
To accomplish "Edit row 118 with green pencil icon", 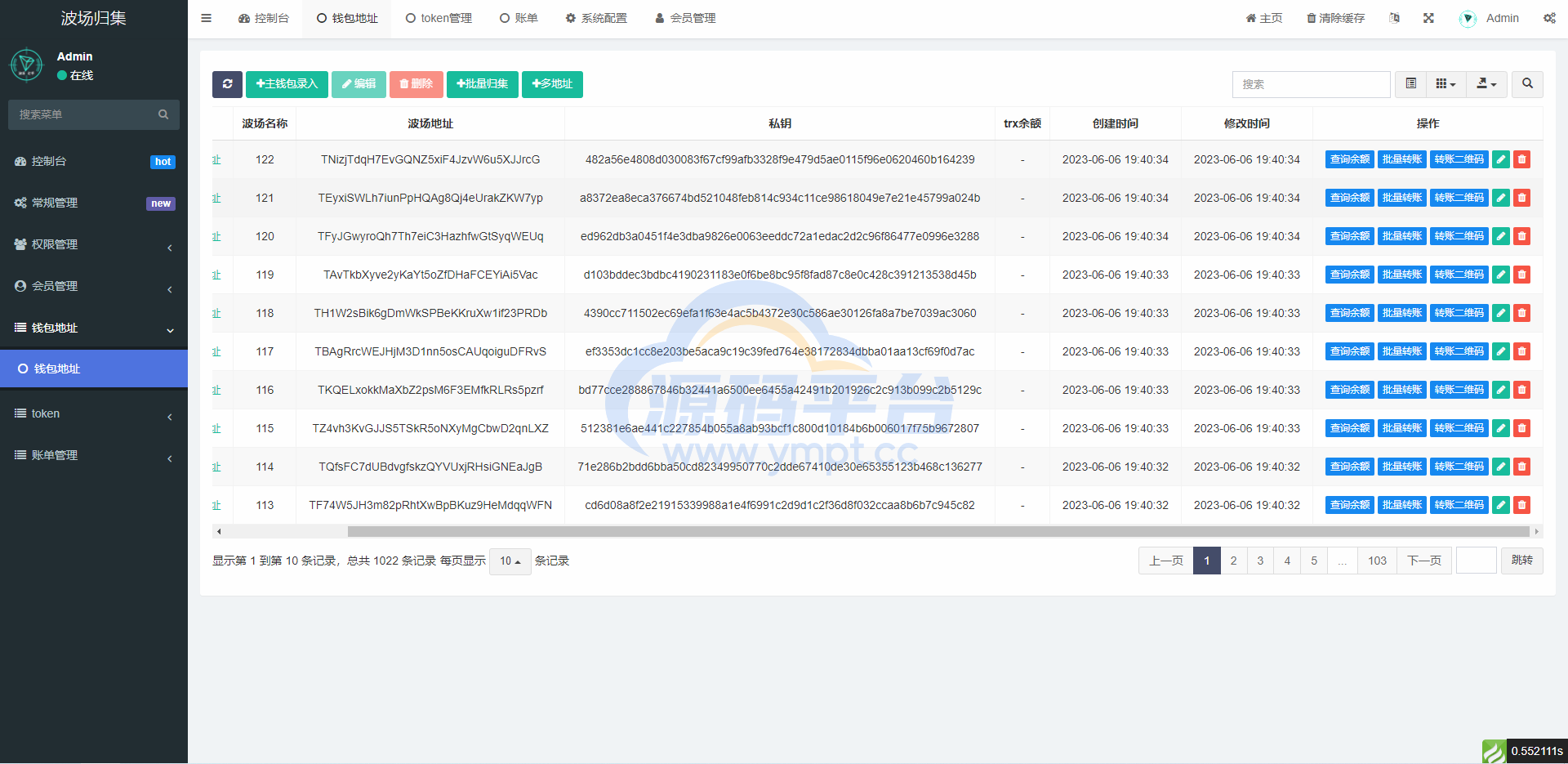I will [x=1501, y=313].
